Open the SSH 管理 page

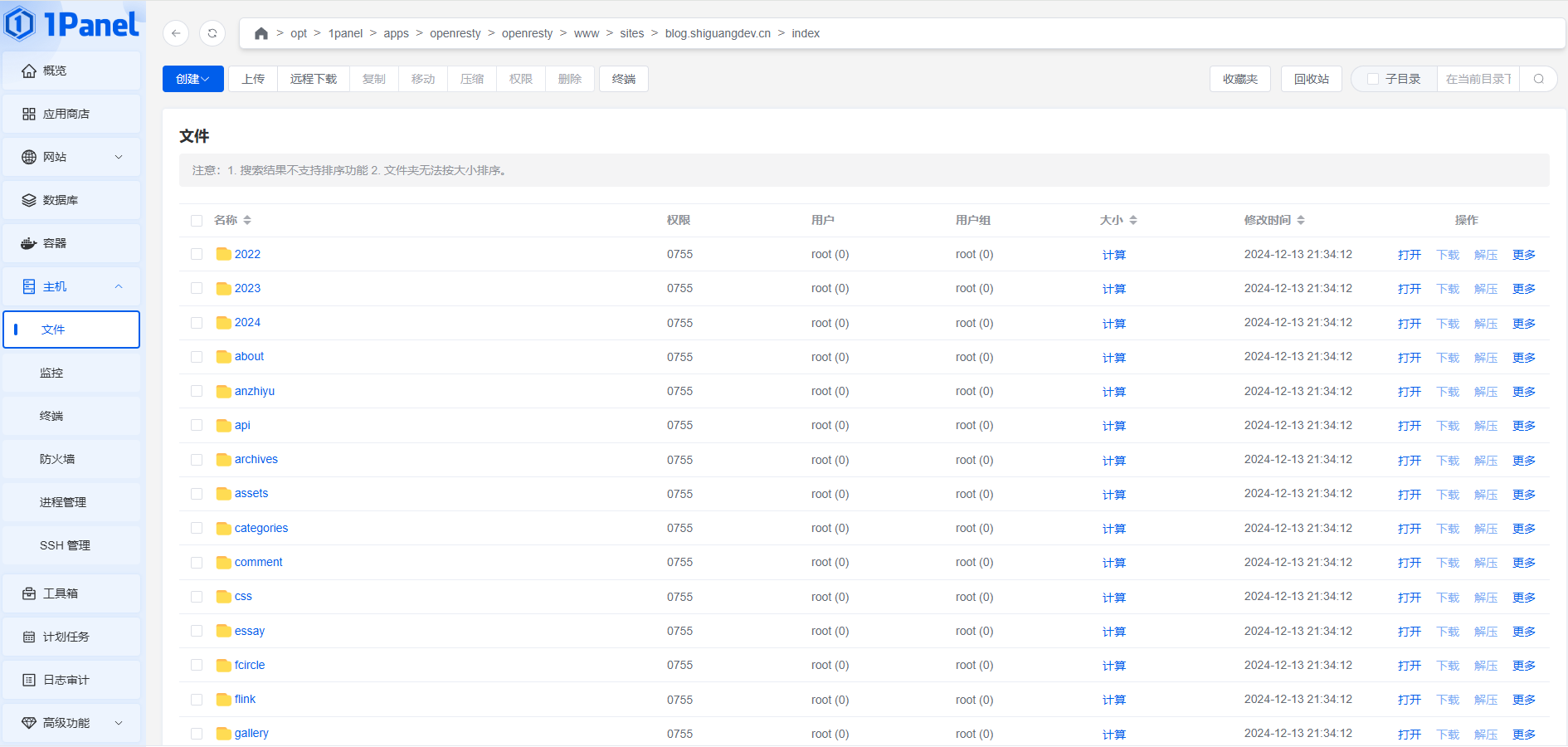[x=71, y=545]
